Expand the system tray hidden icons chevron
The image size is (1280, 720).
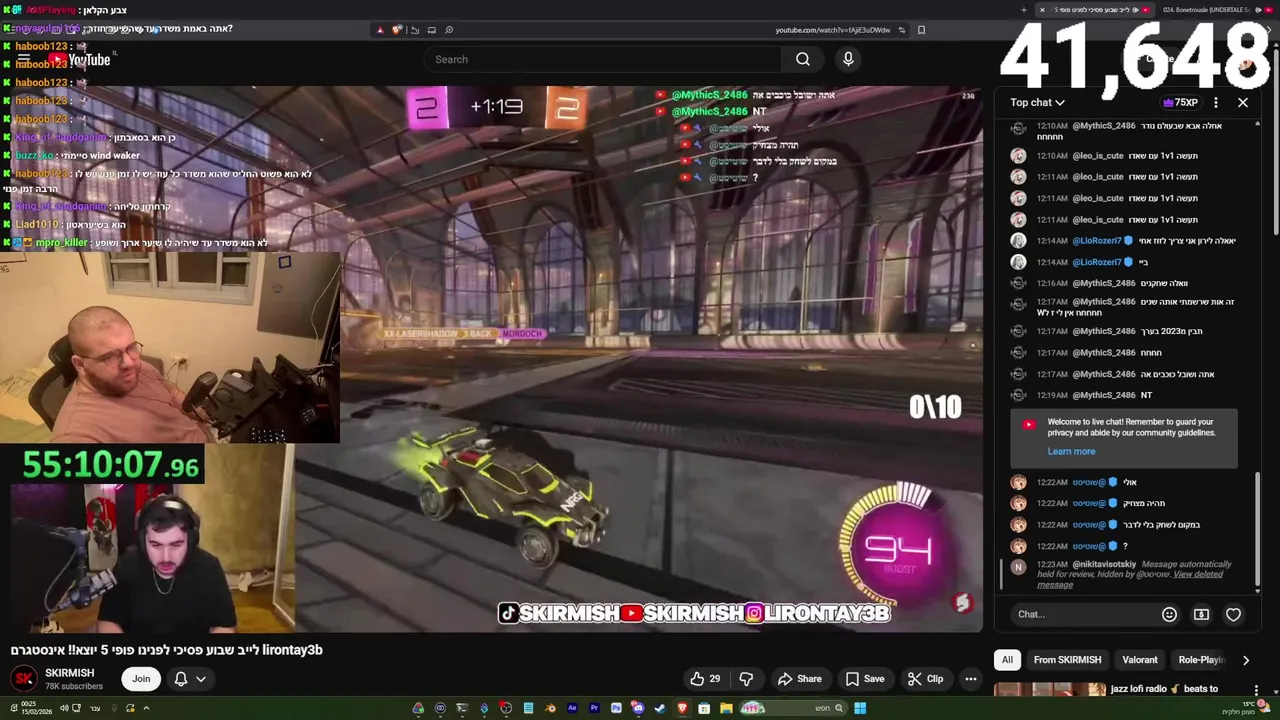point(146,709)
